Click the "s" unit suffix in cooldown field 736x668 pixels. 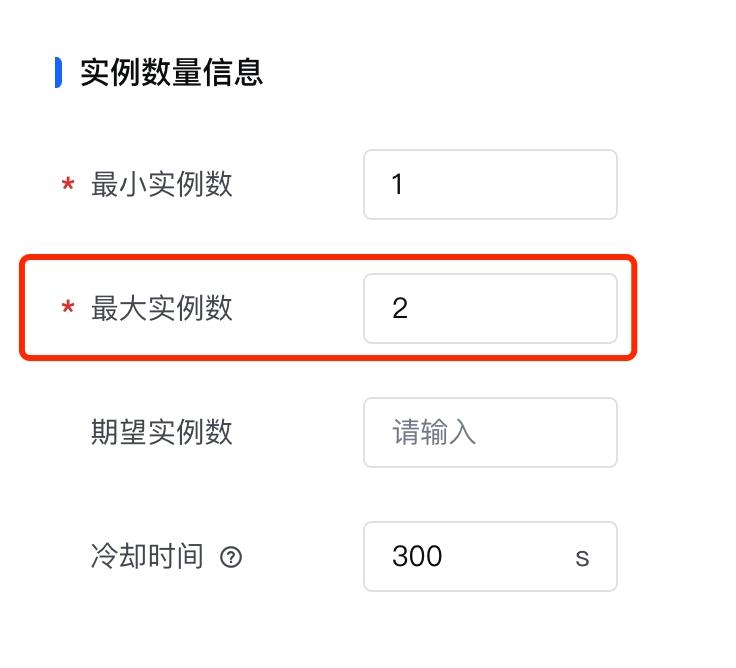(x=582, y=556)
